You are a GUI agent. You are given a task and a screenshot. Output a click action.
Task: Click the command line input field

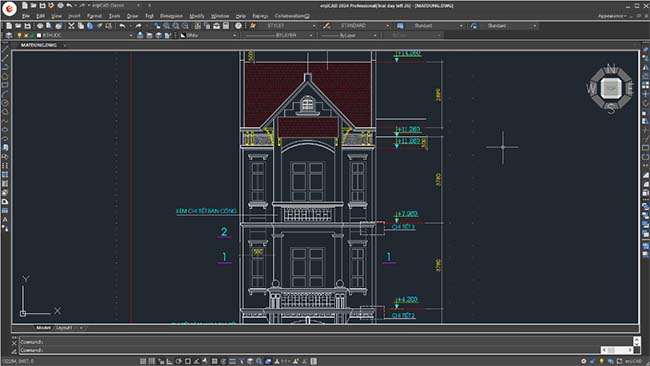[x=310, y=350]
